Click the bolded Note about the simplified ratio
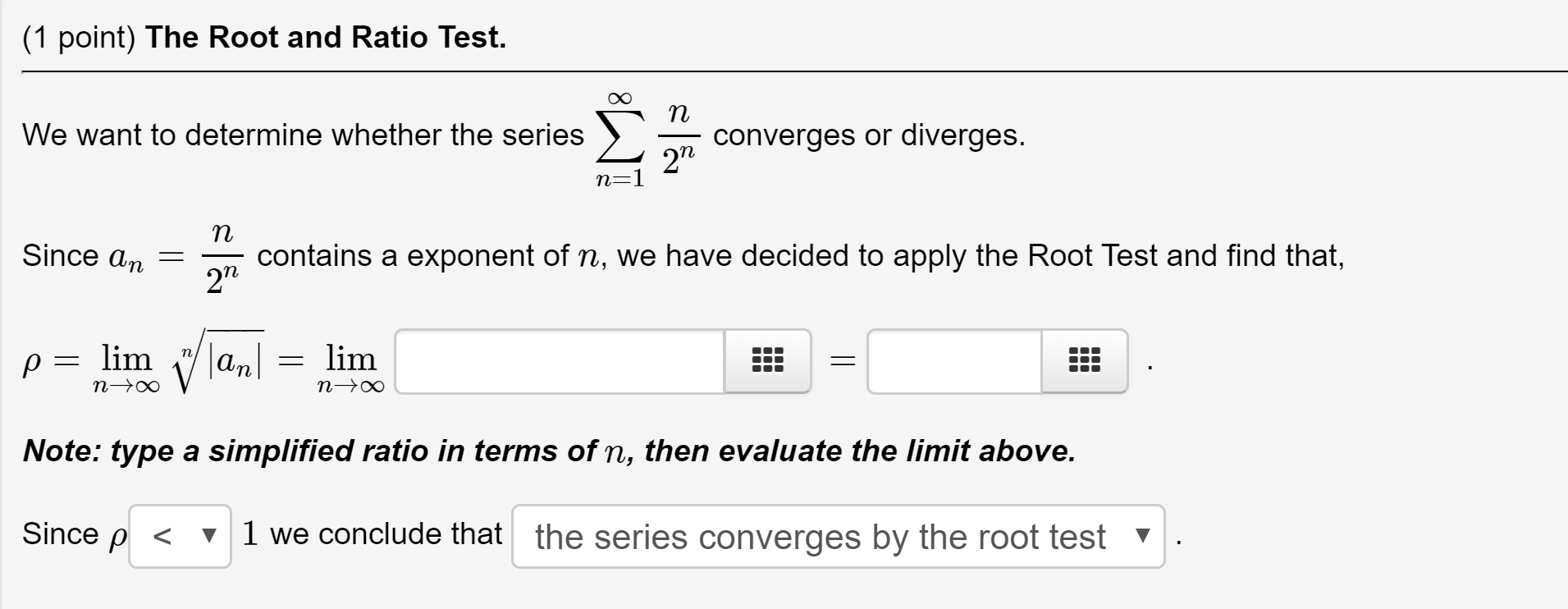The image size is (1568, 609). [548, 450]
